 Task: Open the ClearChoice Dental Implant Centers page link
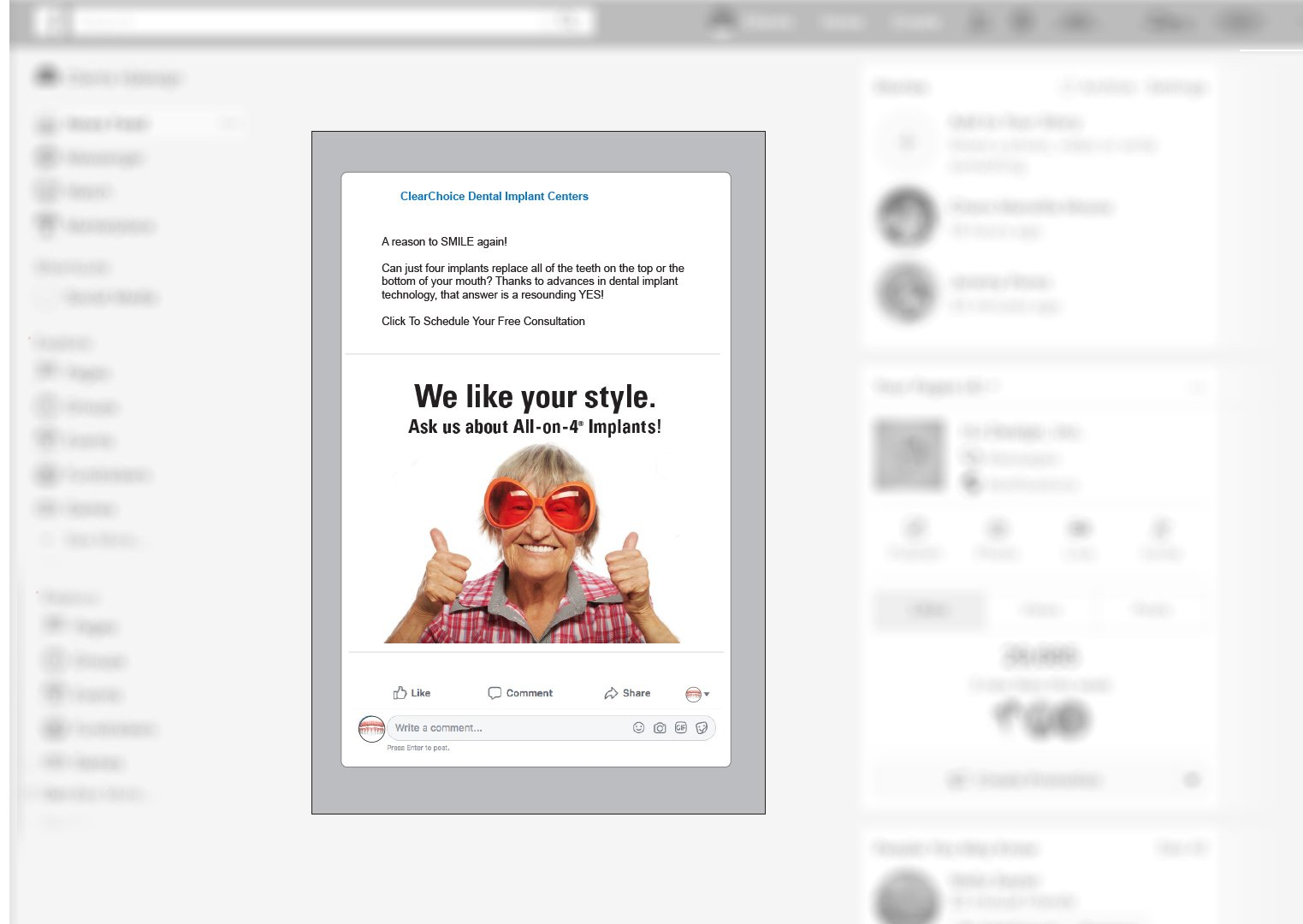(x=494, y=196)
